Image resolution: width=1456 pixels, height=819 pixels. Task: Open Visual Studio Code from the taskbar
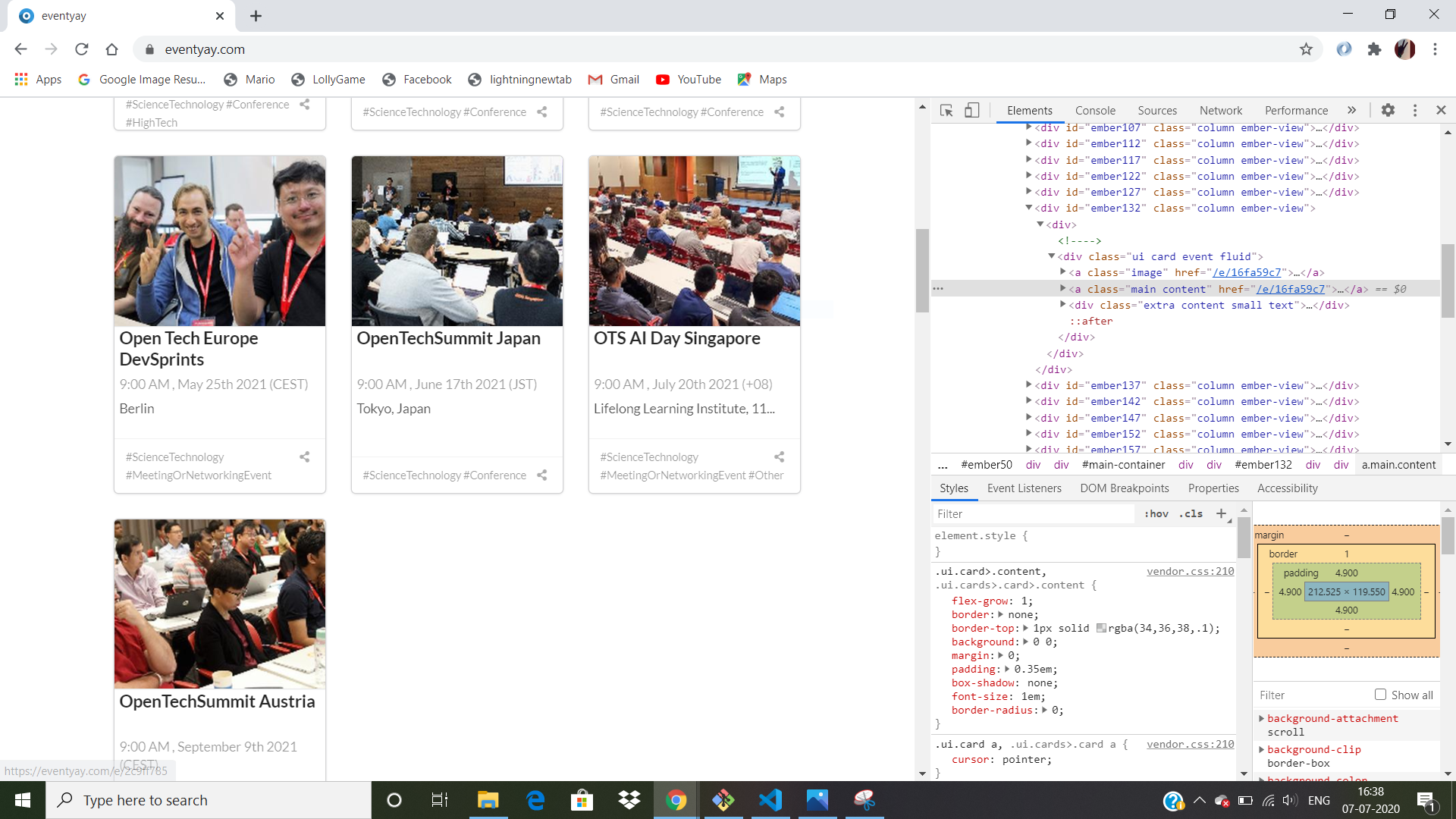[x=770, y=800]
